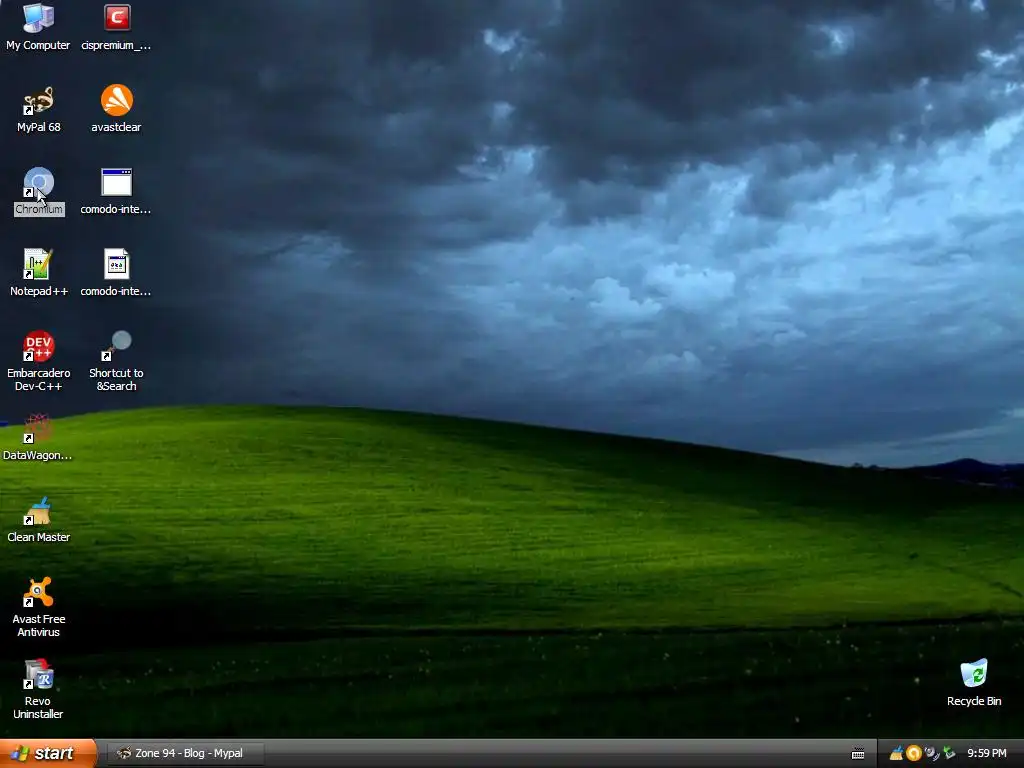Open the Start menu
The image size is (1024, 768).
(48, 753)
